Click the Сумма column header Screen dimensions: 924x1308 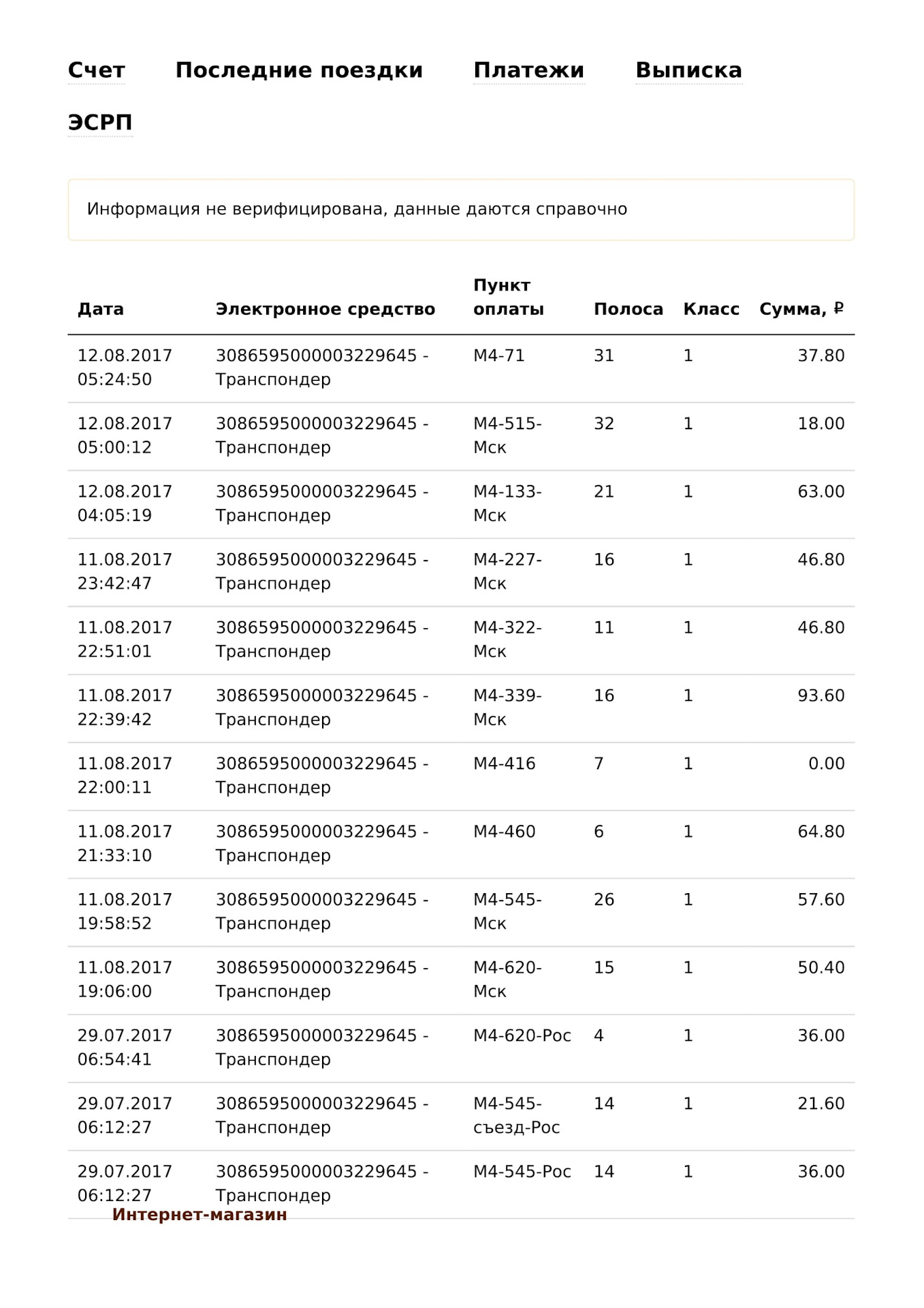pyautogui.click(x=801, y=309)
